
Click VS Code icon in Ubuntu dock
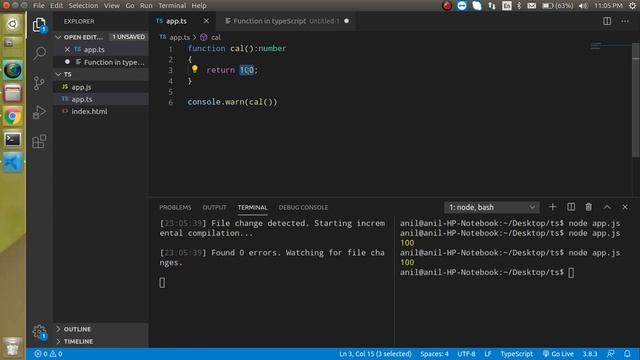[x=13, y=162]
